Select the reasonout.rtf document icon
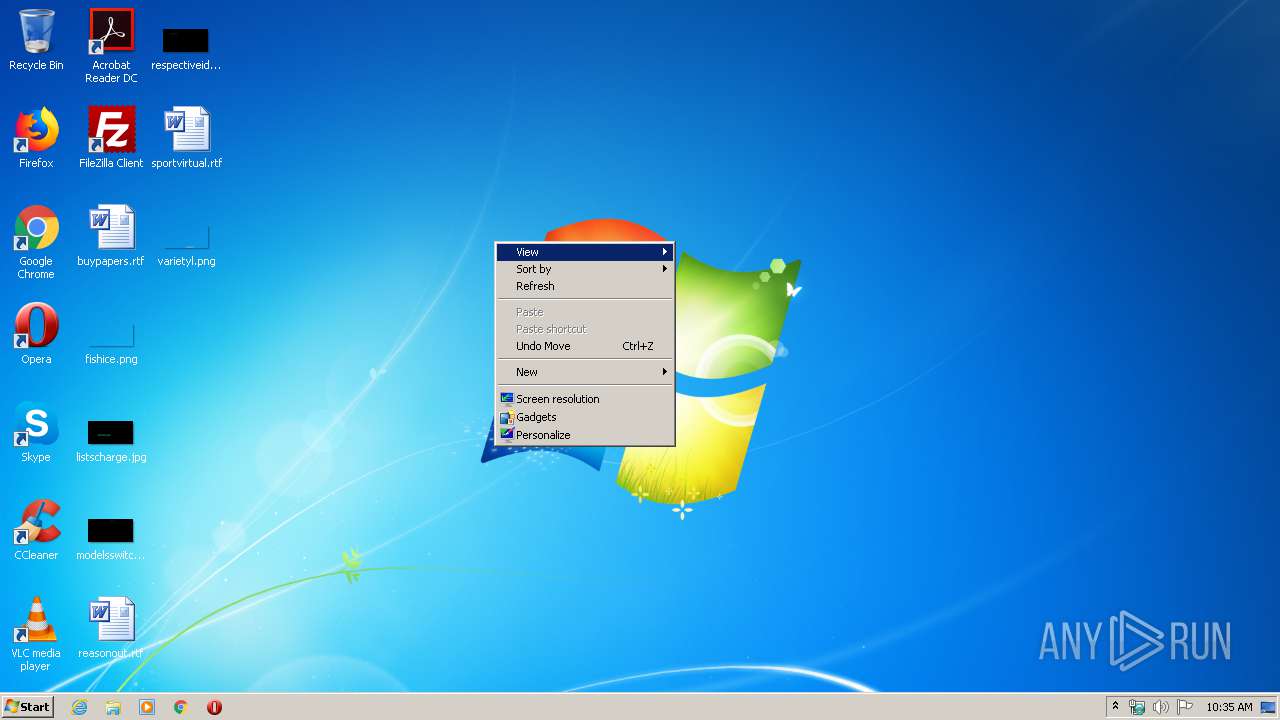 coord(111,628)
